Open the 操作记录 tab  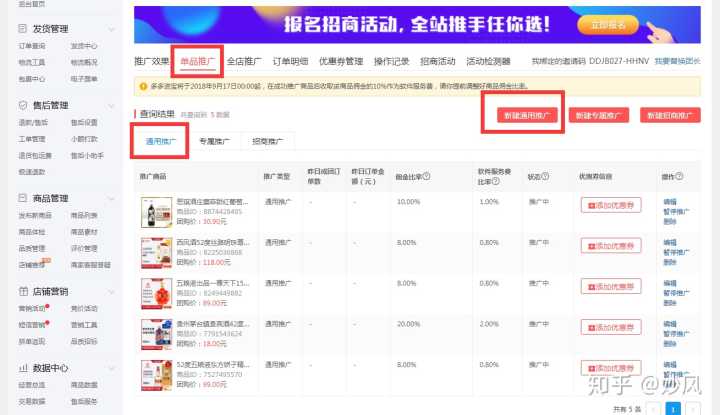coord(391,61)
